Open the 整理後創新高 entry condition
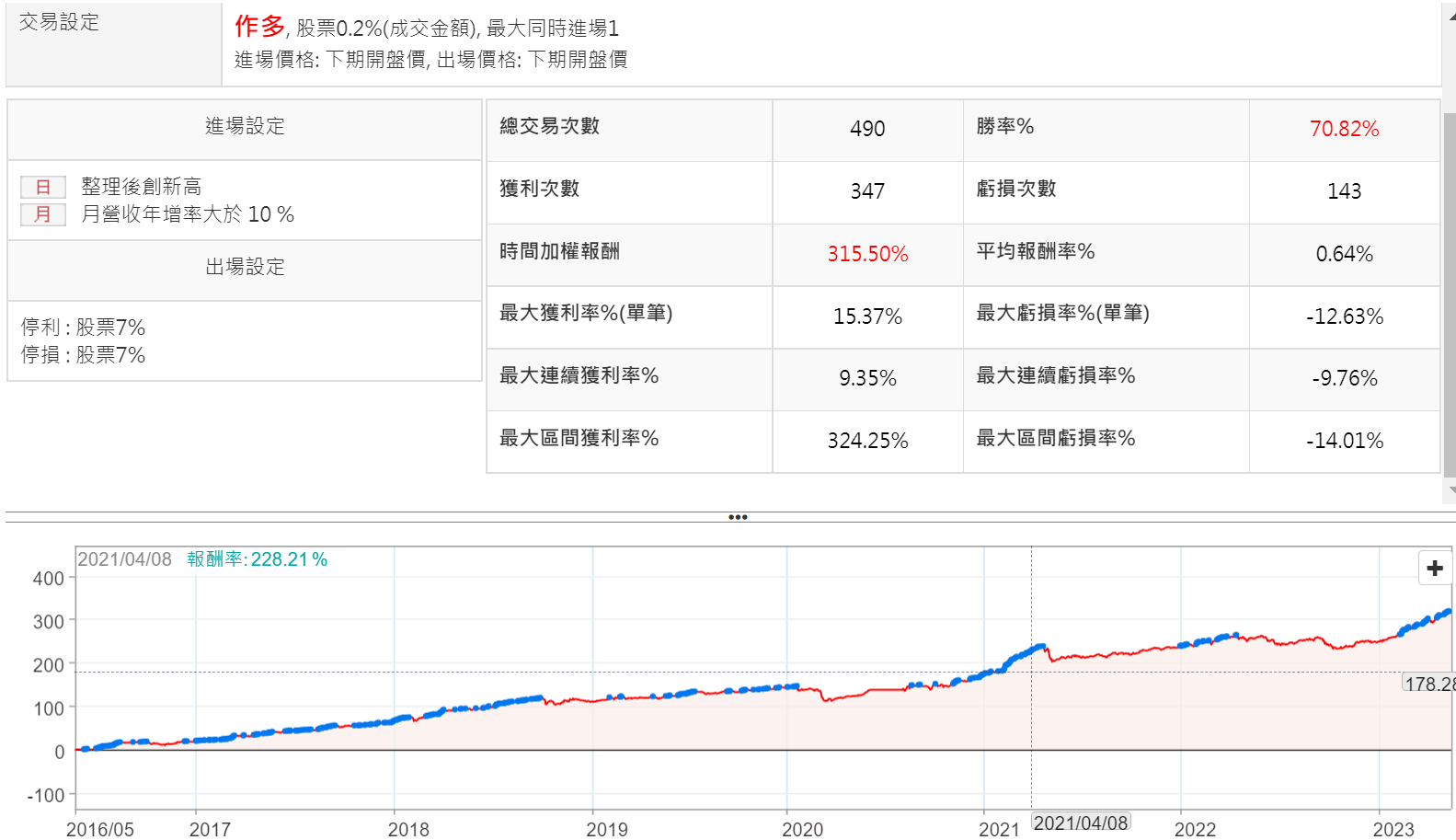 (x=141, y=188)
